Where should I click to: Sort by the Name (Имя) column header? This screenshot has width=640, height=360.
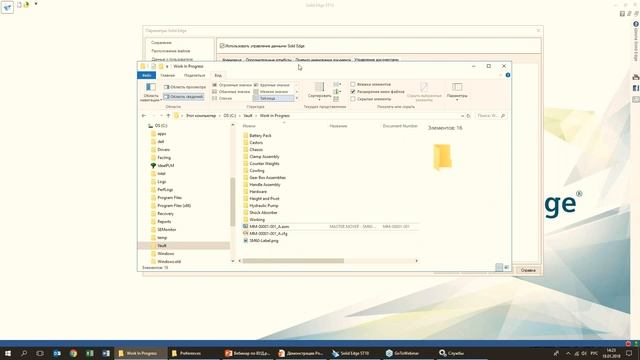(x=249, y=126)
